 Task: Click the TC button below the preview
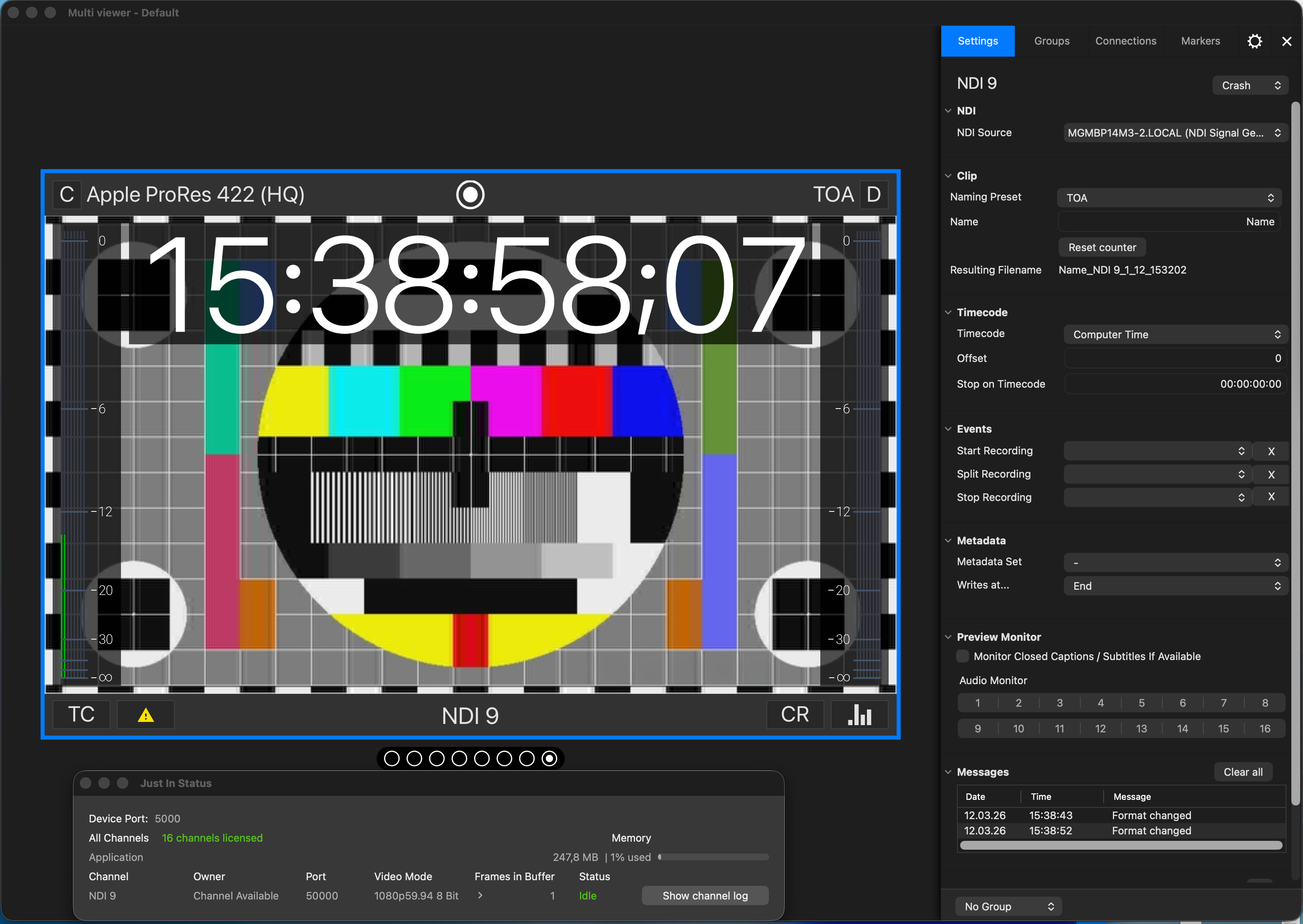(82, 715)
